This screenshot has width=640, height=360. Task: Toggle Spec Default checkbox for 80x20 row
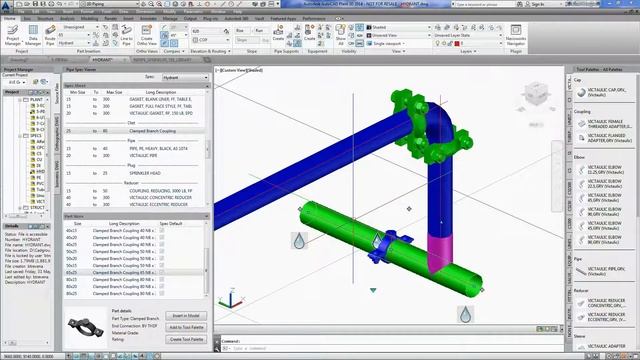[x=162, y=287]
